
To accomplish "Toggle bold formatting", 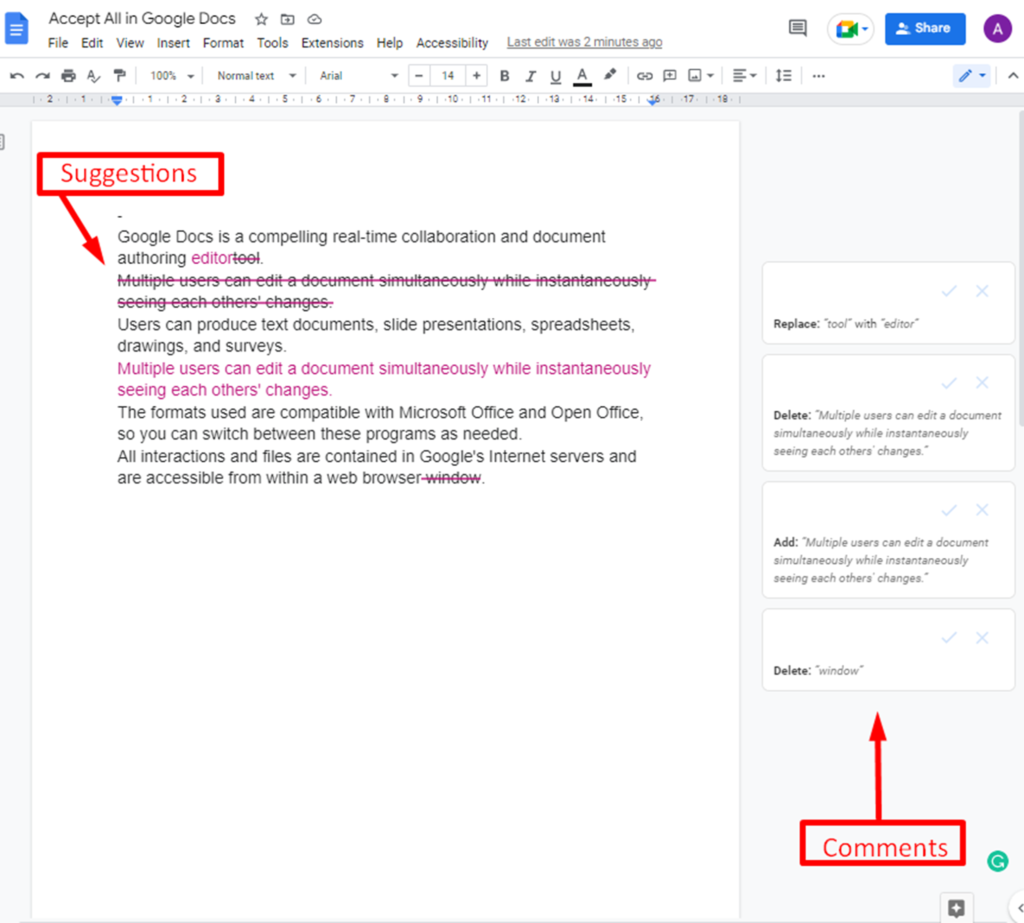I will point(504,76).
